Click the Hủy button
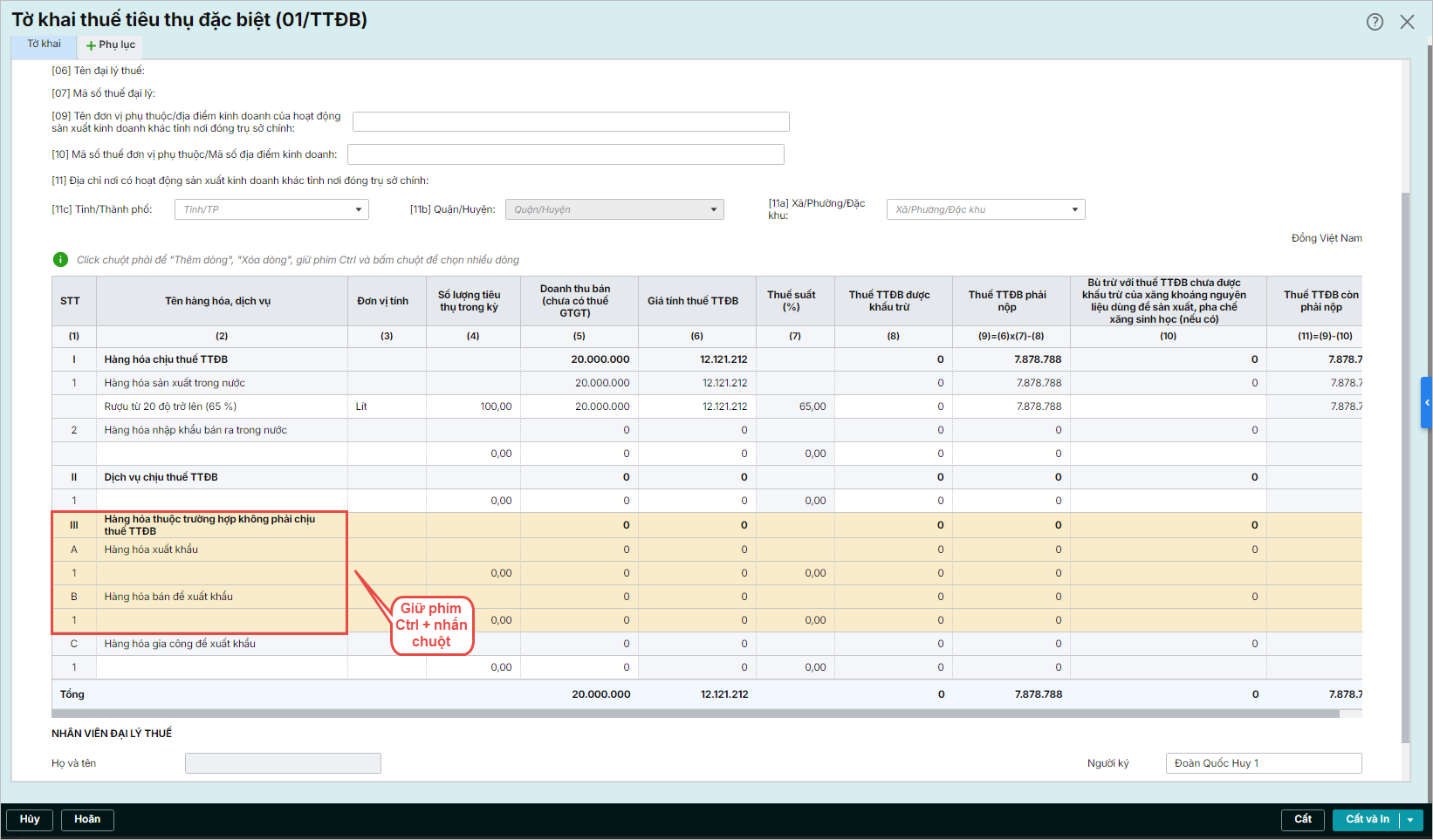Image resolution: width=1433 pixels, height=840 pixels. coord(30,820)
